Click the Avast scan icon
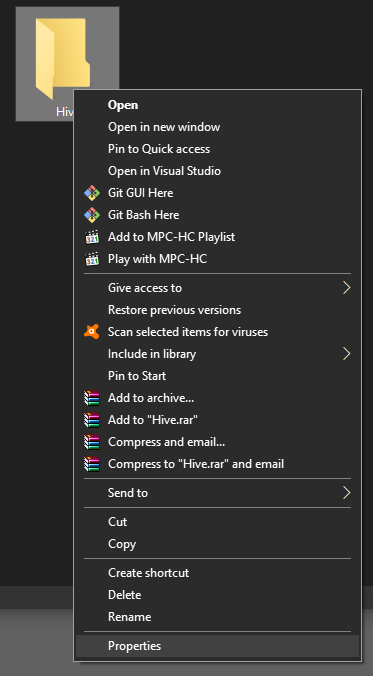Viewport: 373px width, 676px height. click(x=91, y=332)
